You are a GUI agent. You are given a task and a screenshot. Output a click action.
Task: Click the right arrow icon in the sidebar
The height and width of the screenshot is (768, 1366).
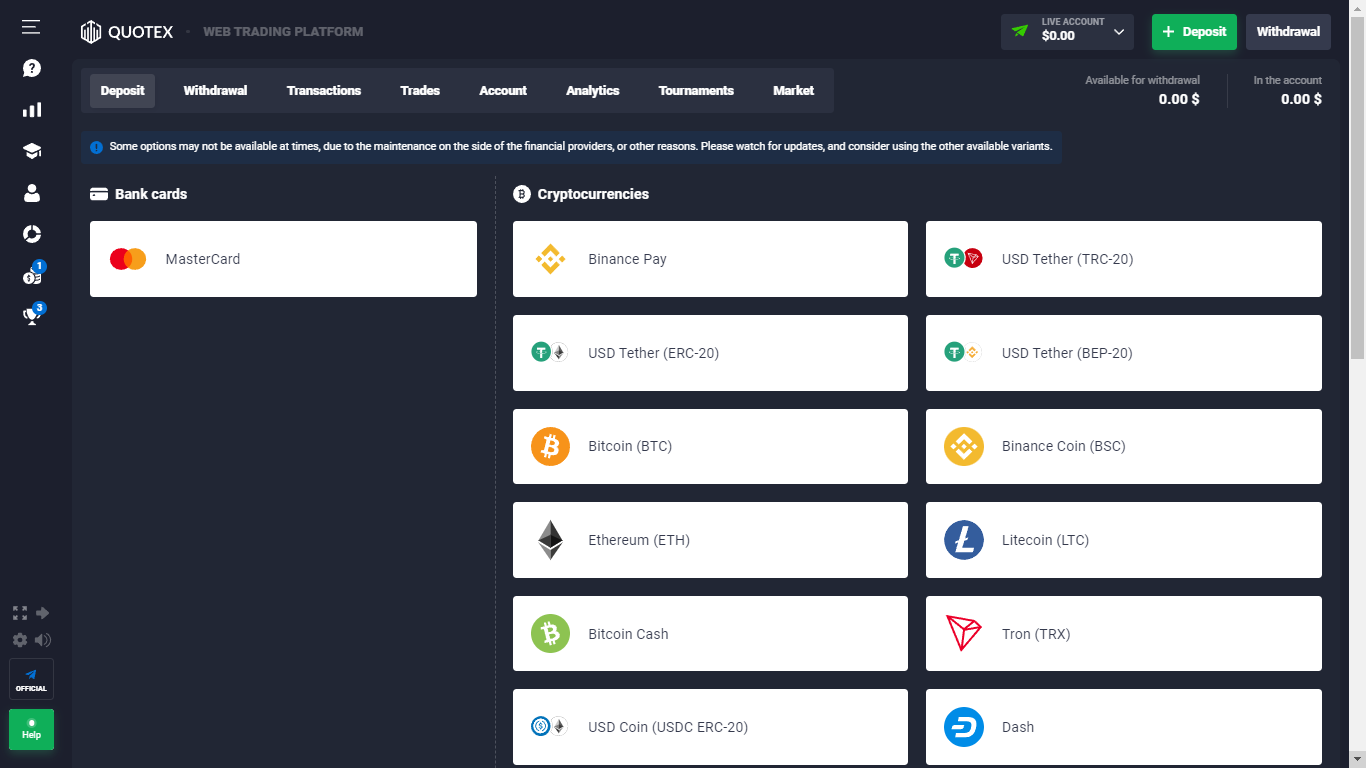43,613
